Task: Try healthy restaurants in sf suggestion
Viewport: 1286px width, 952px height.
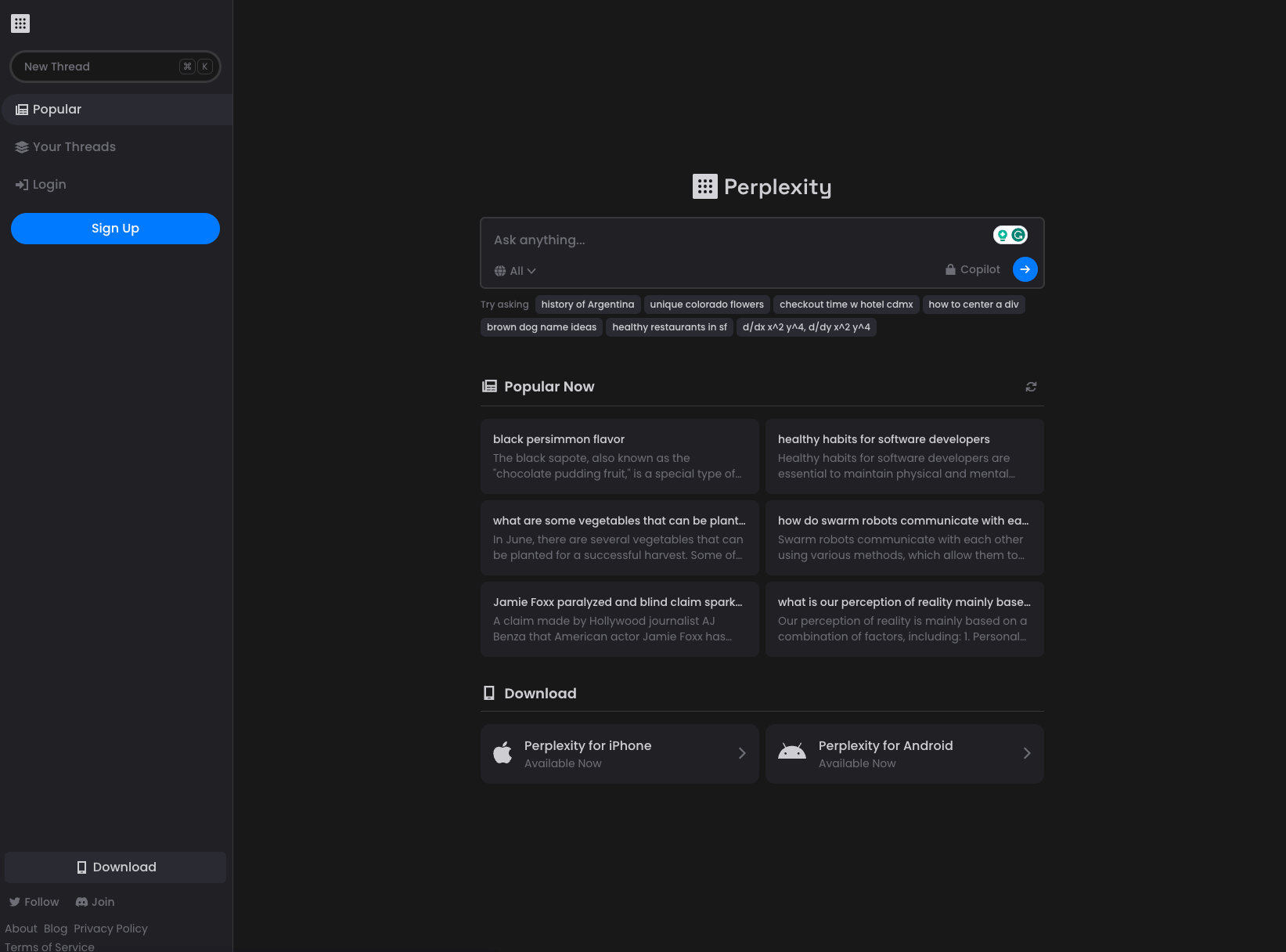Action: click(670, 327)
